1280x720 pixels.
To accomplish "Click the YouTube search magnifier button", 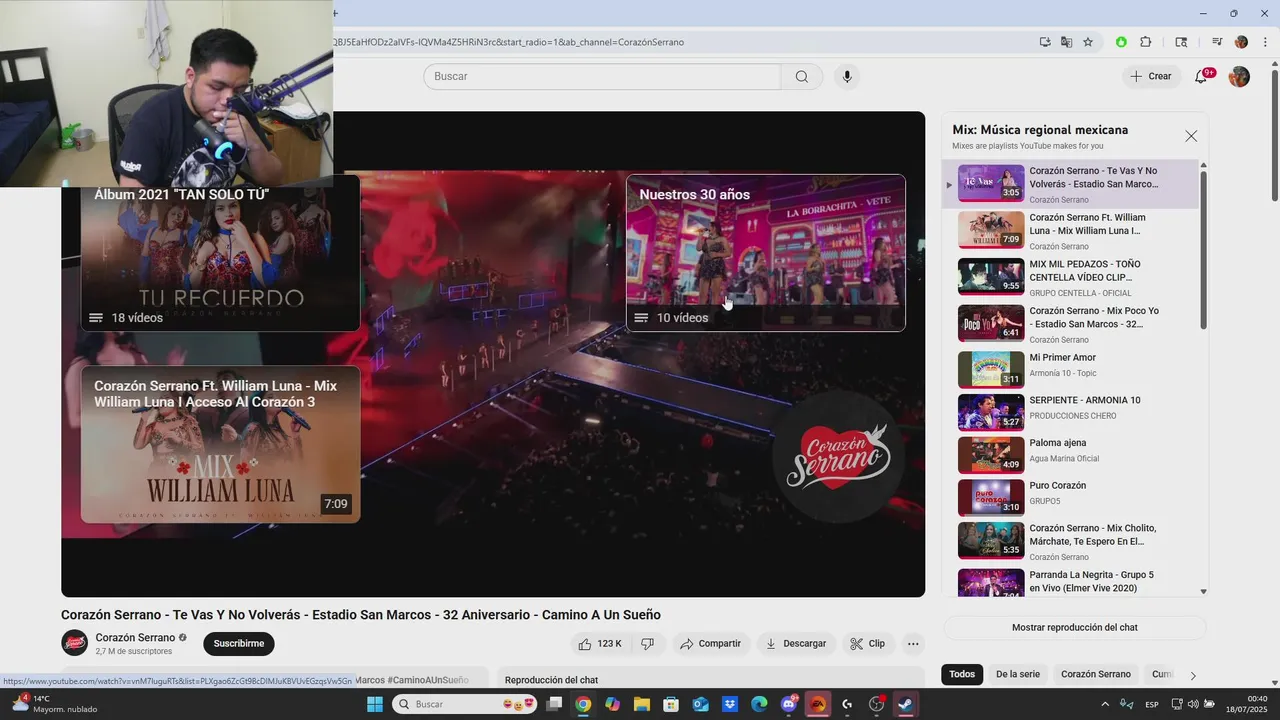I will 802,77.
